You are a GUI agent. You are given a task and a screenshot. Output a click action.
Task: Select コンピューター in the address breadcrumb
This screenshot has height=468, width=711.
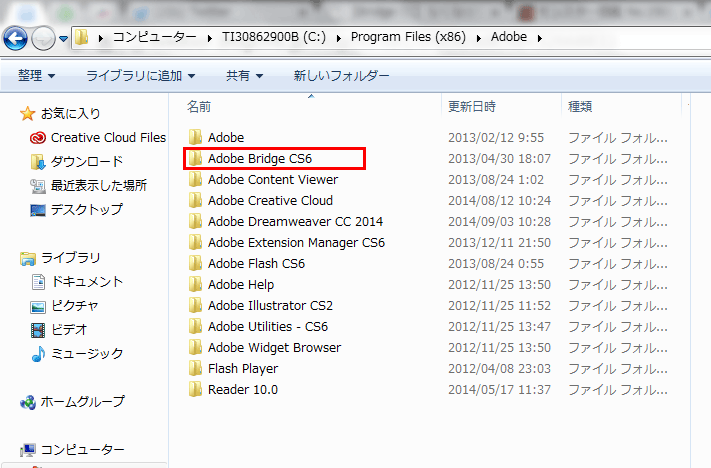click(155, 37)
